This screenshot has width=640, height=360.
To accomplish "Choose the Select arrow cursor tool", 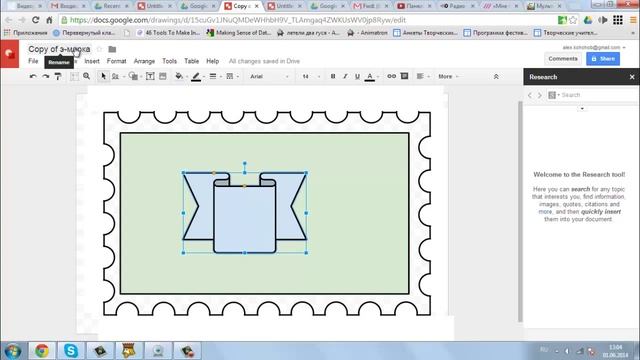I will coord(103,76).
